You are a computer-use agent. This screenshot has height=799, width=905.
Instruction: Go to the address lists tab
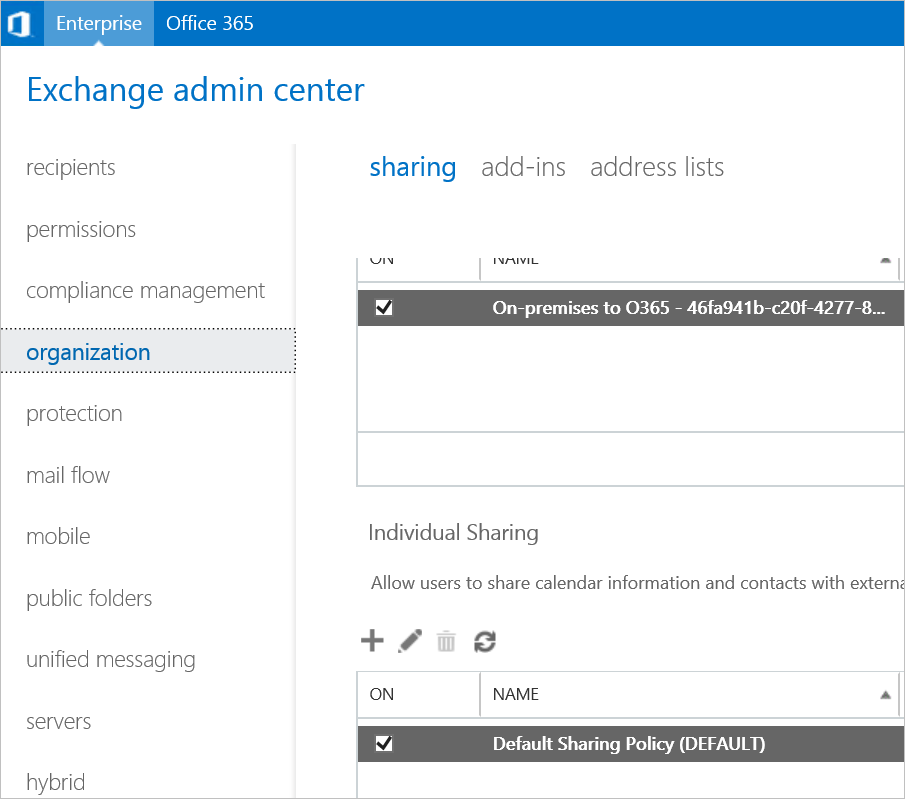pyautogui.click(x=657, y=167)
